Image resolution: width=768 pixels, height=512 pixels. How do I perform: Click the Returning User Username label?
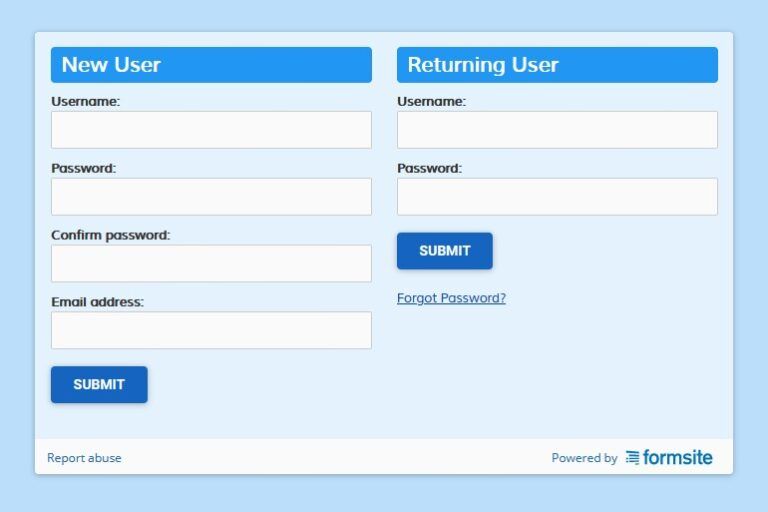(x=432, y=101)
